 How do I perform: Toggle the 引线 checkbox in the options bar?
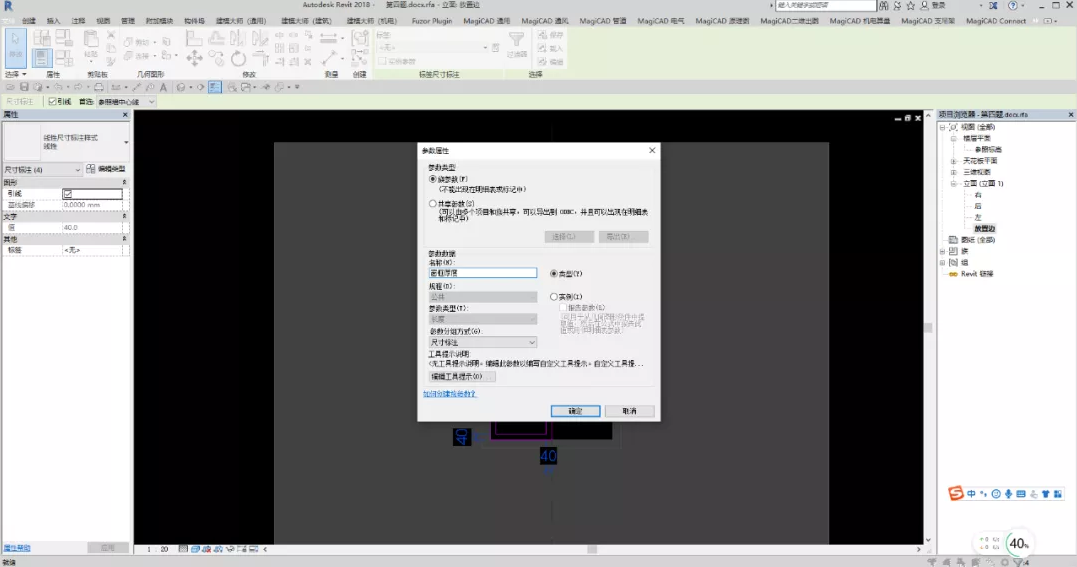(52, 102)
